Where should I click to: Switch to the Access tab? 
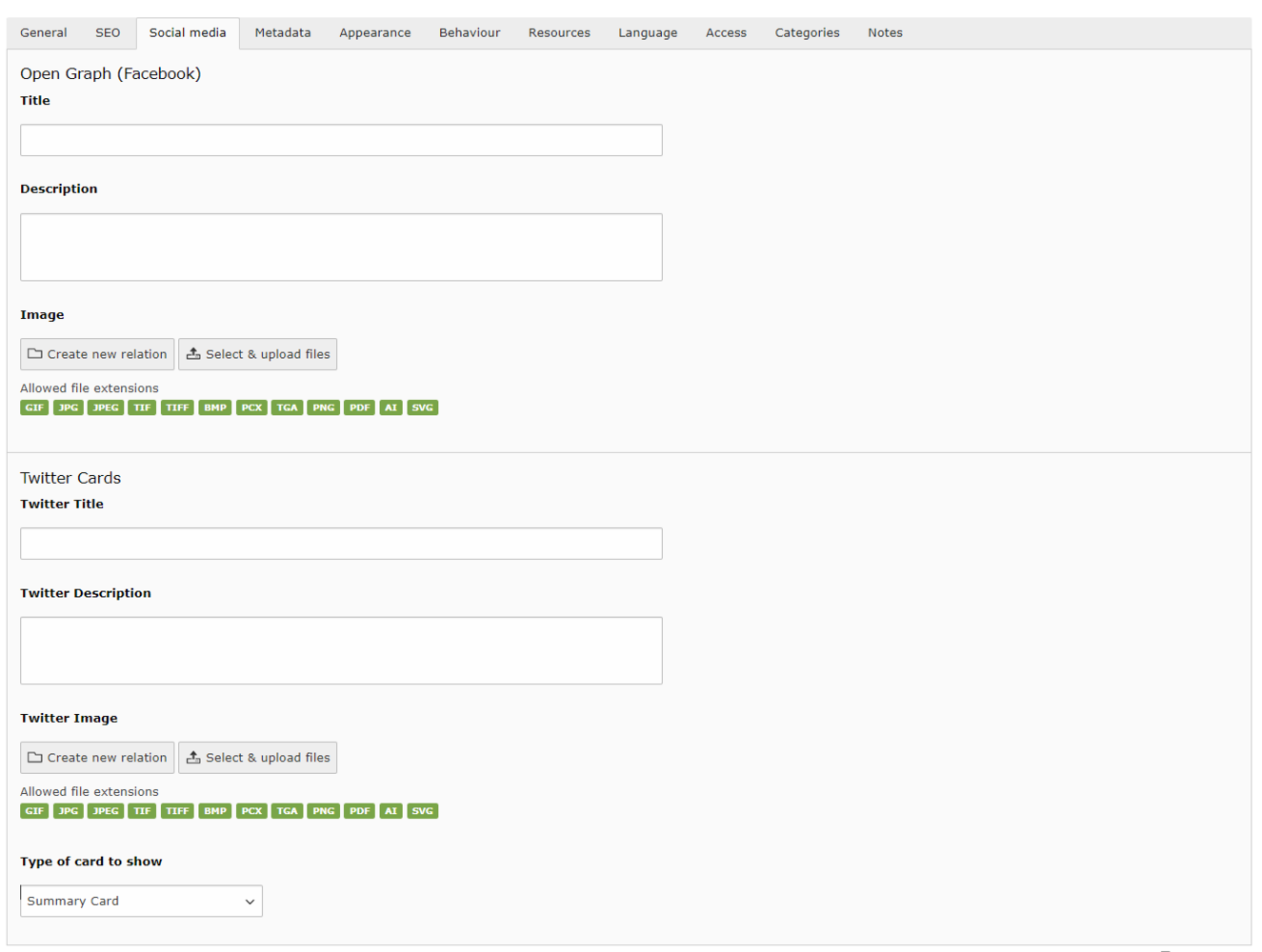click(x=726, y=33)
